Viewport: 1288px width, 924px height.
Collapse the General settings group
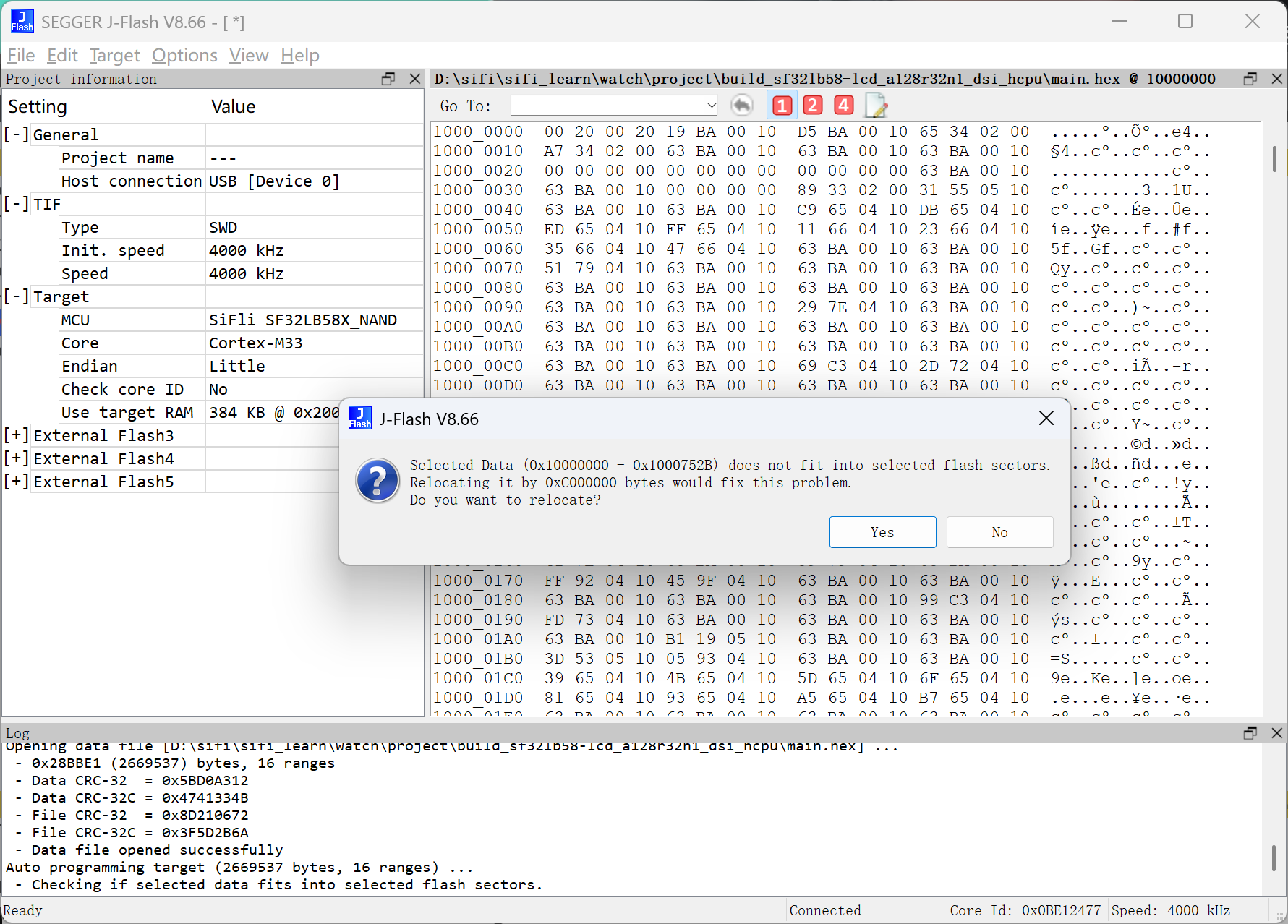pyautogui.click(x=16, y=134)
